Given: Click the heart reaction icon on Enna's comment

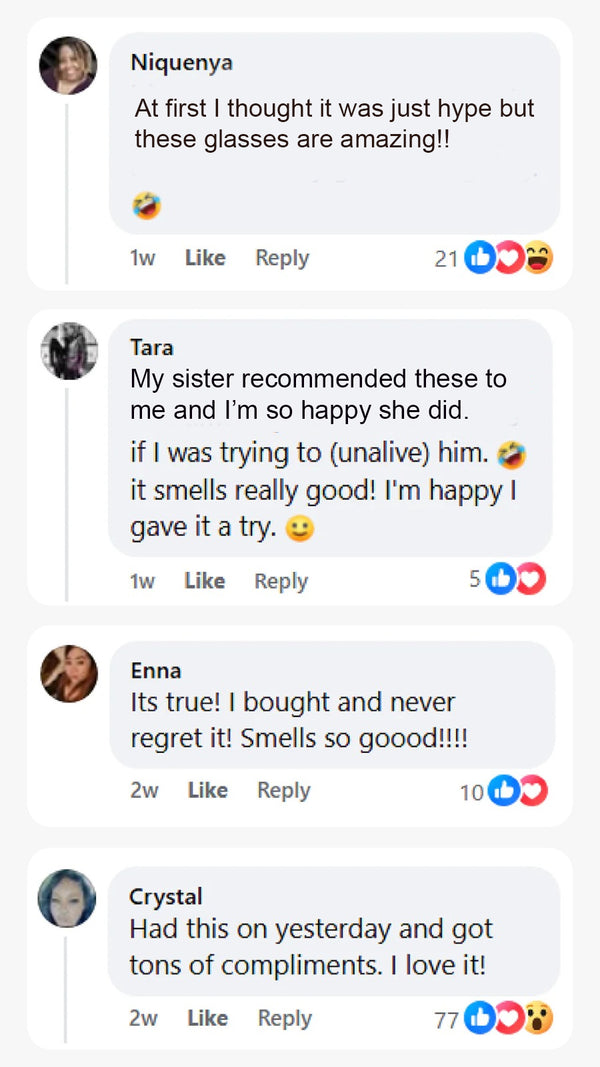Looking at the screenshot, I should pyautogui.click(x=532, y=791).
